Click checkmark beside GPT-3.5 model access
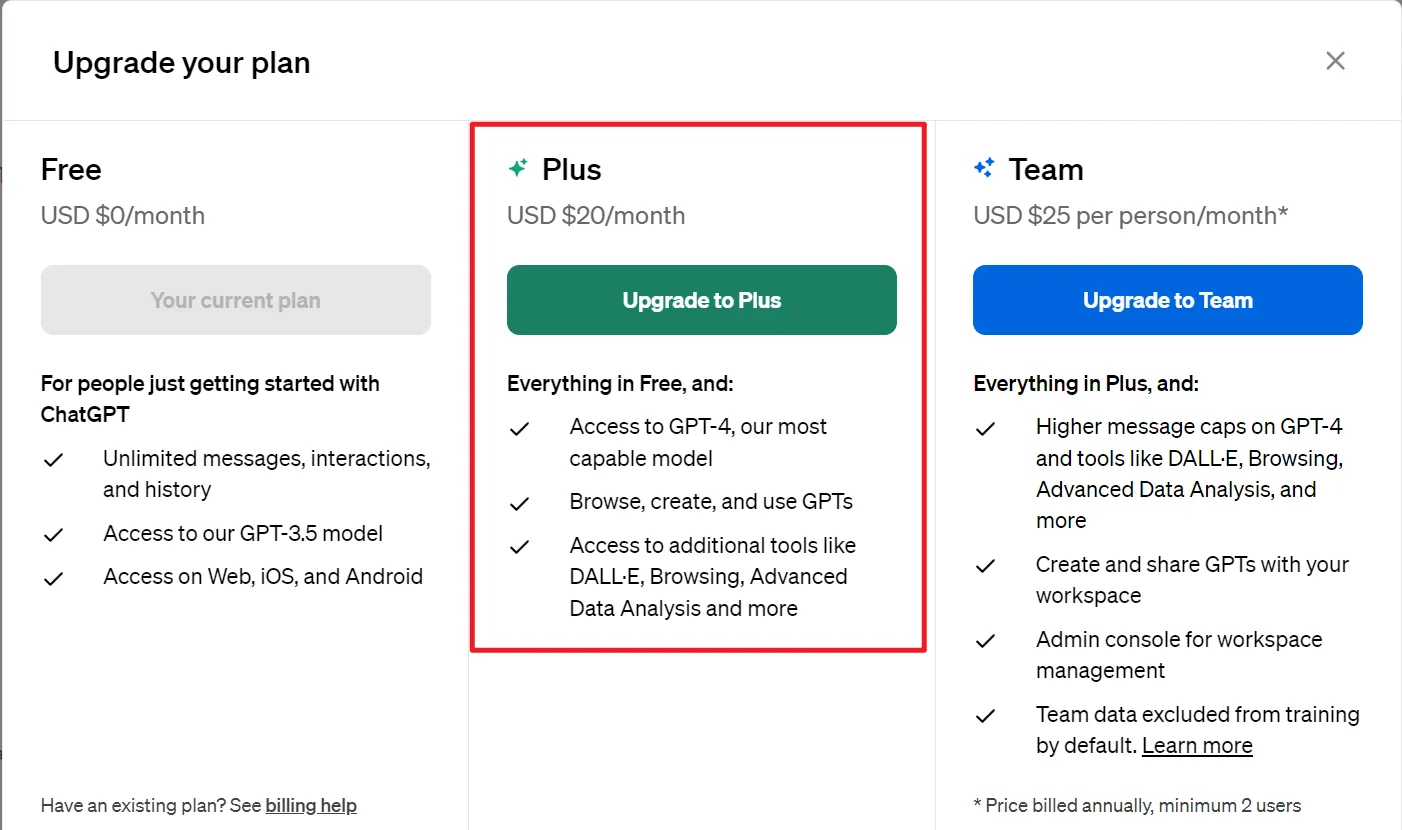This screenshot has width=1402, height=830. point(53,535)
